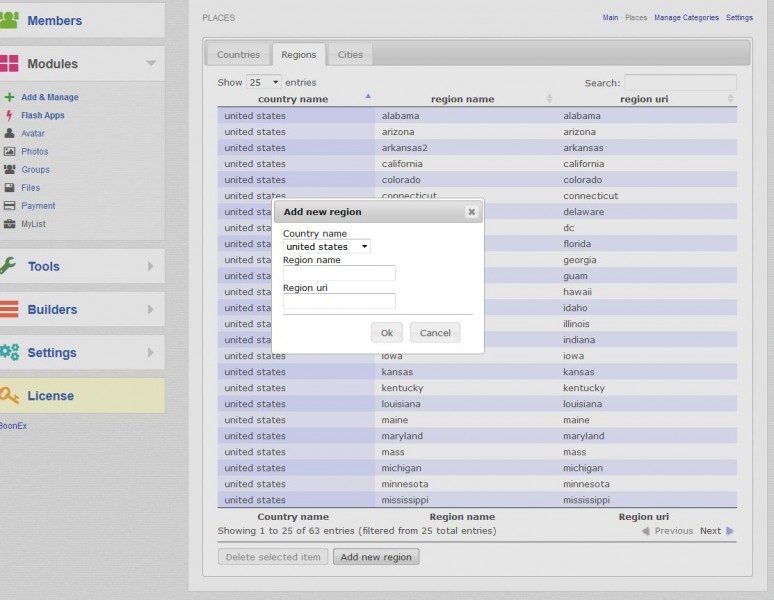Focus the Region name input field
Image resolution: width=774 pixels, height=600 pixels.
[x=339, y=273]
